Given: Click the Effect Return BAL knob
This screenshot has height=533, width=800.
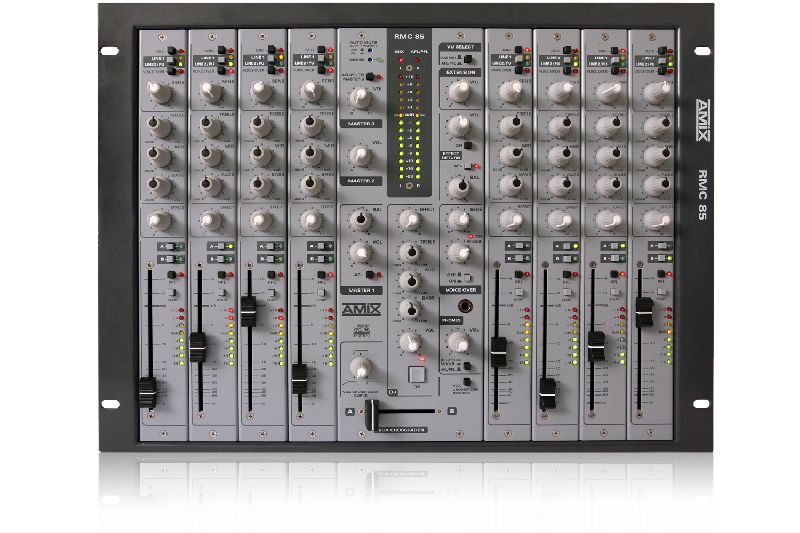Looking at the screenshot, I should [459, 188].
